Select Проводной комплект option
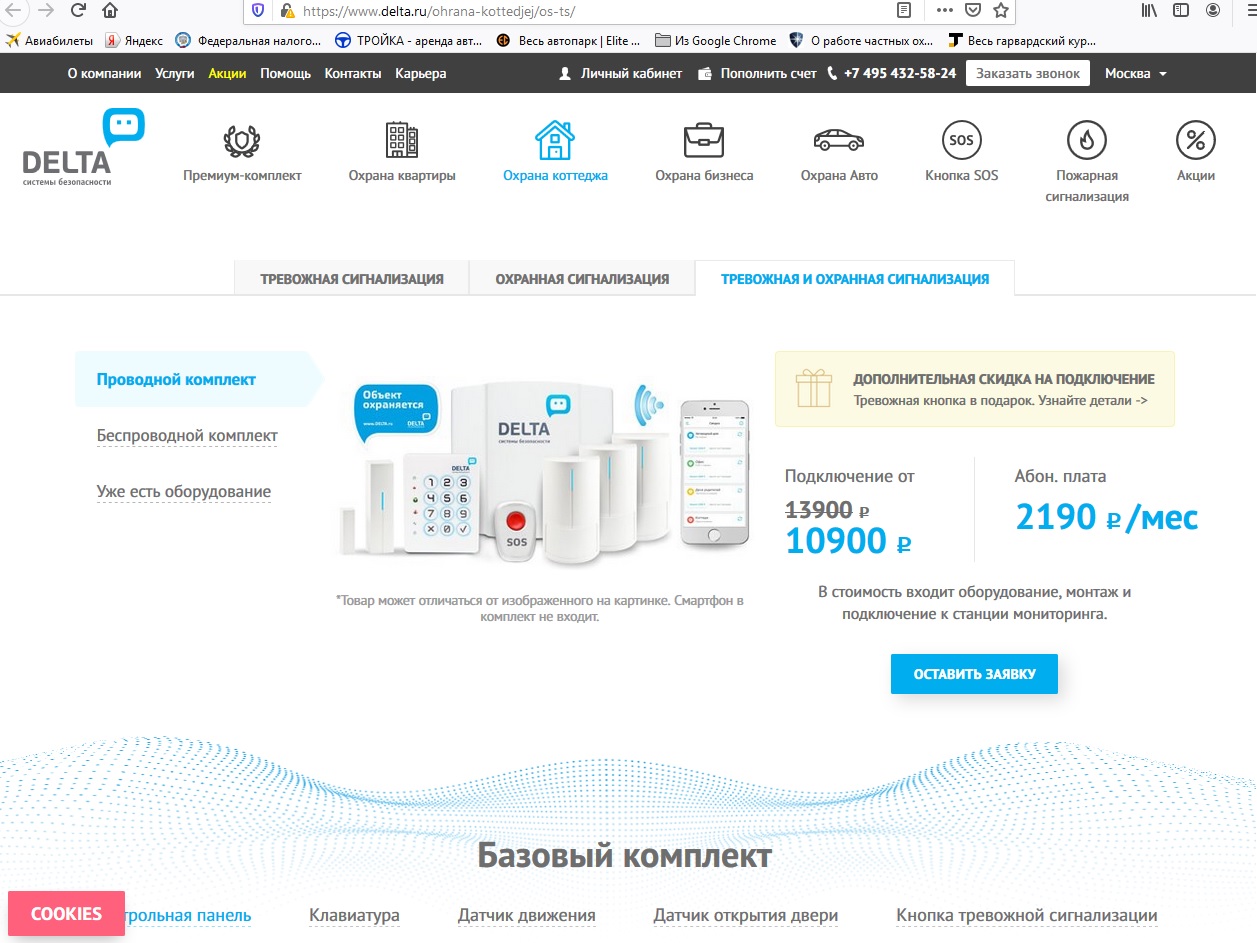The image size is (1257, 943). coord(176,380)
